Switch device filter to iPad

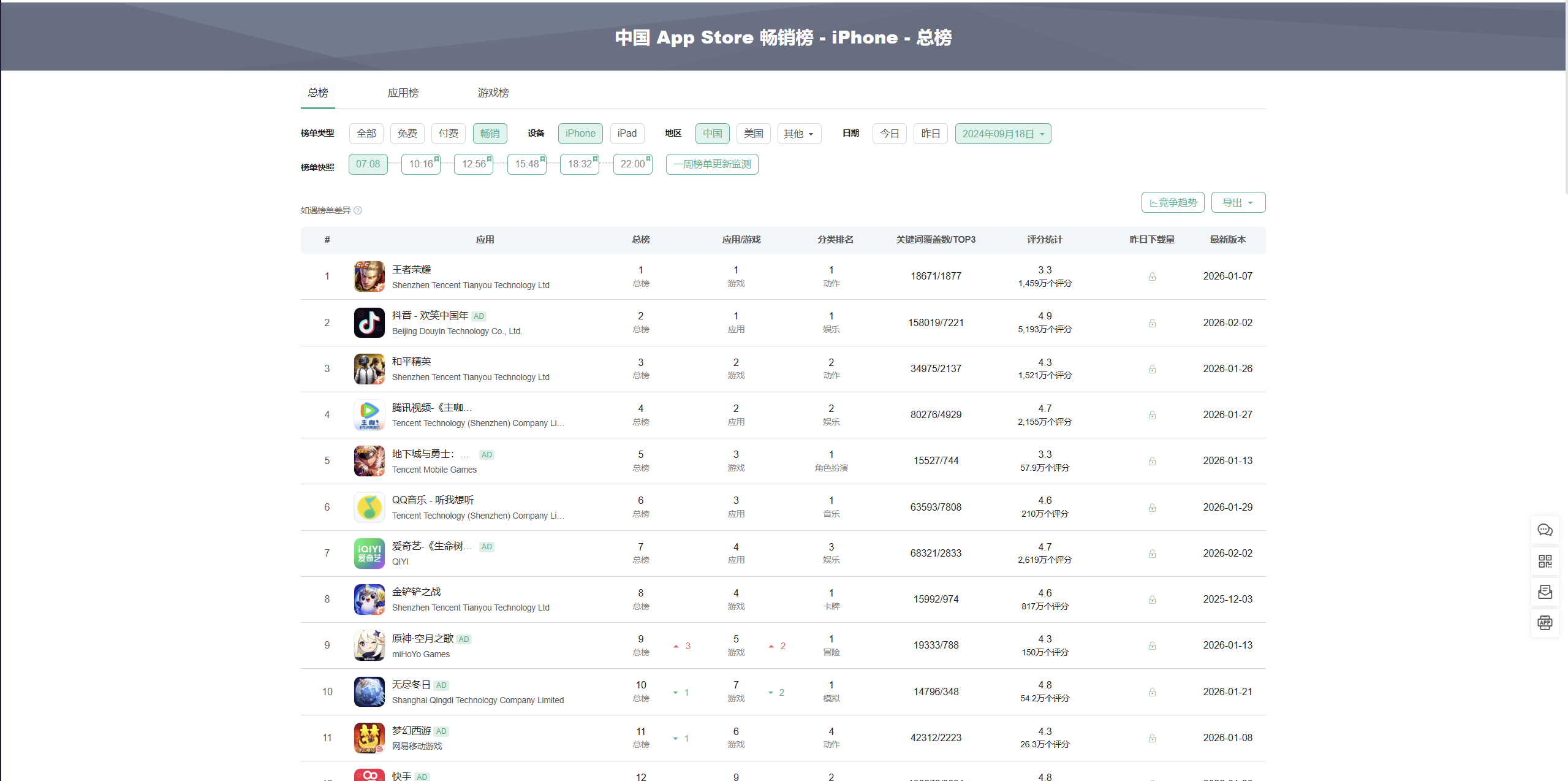coord(626,134)
